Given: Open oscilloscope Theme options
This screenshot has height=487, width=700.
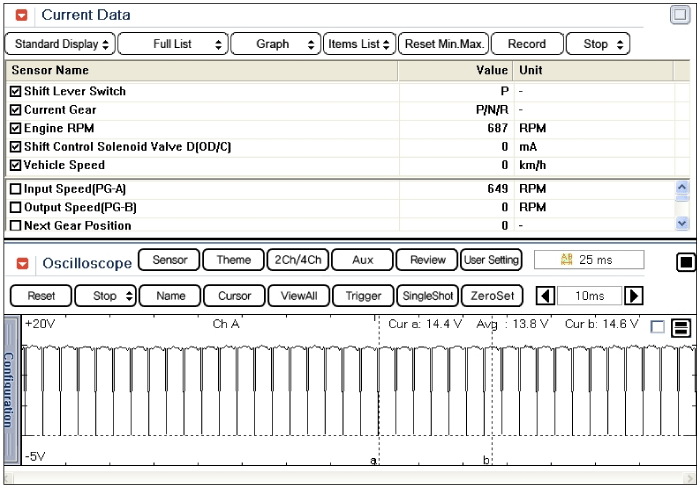Looking at the screenshot, I should (x=233, y=260).
